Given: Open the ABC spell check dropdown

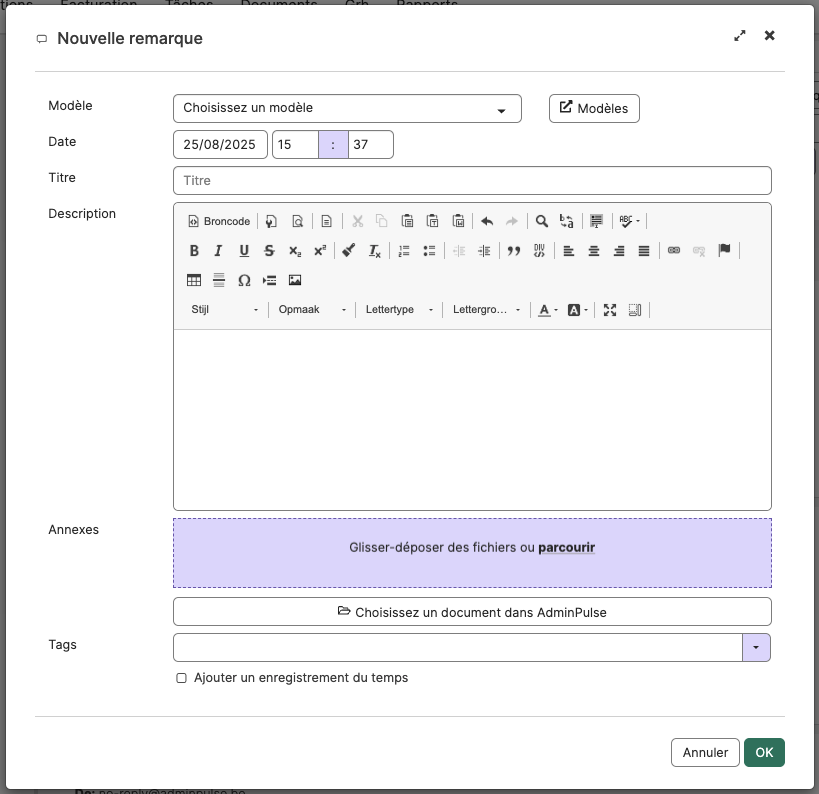Looking at the screenshot, I should (629, 221).
